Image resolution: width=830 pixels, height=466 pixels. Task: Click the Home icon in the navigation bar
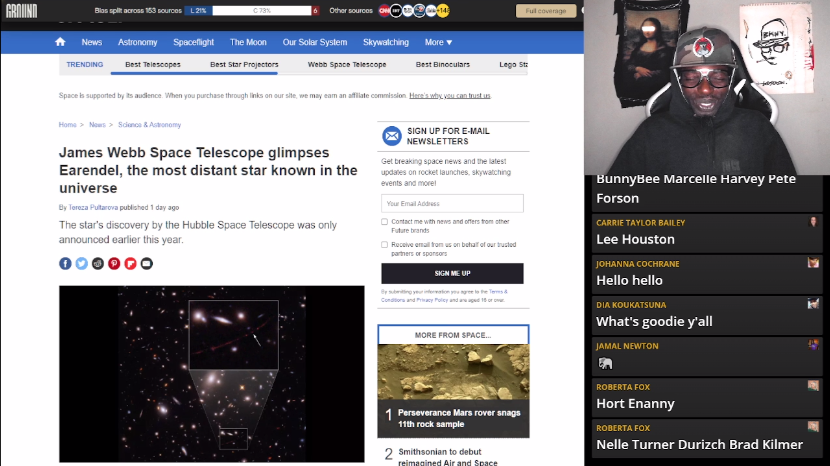(x=60, y=42)
